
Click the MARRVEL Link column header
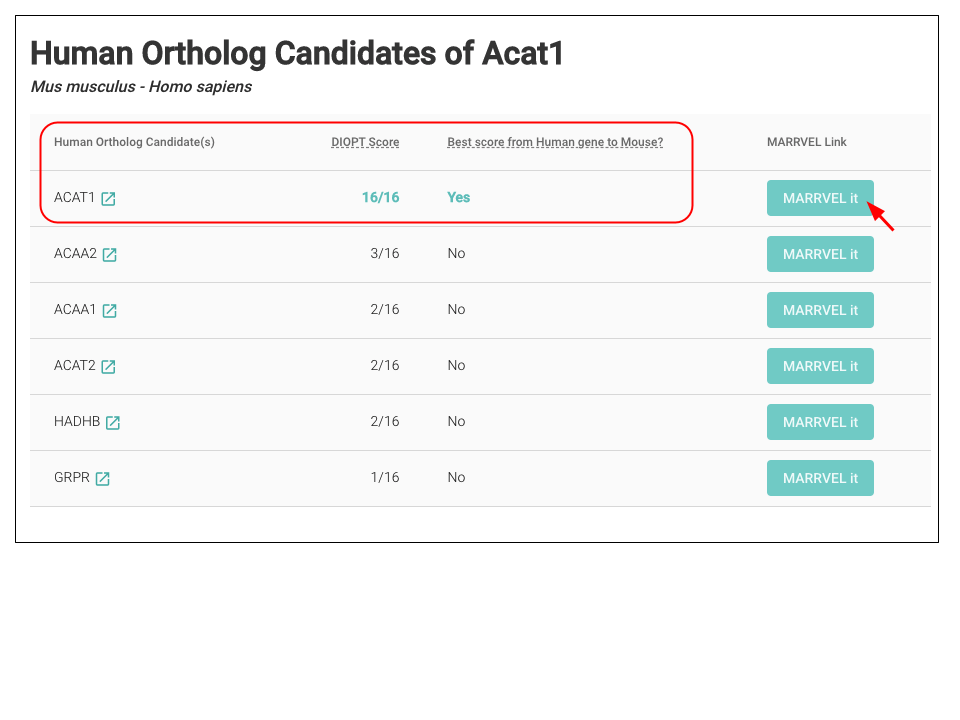(806, 142)
